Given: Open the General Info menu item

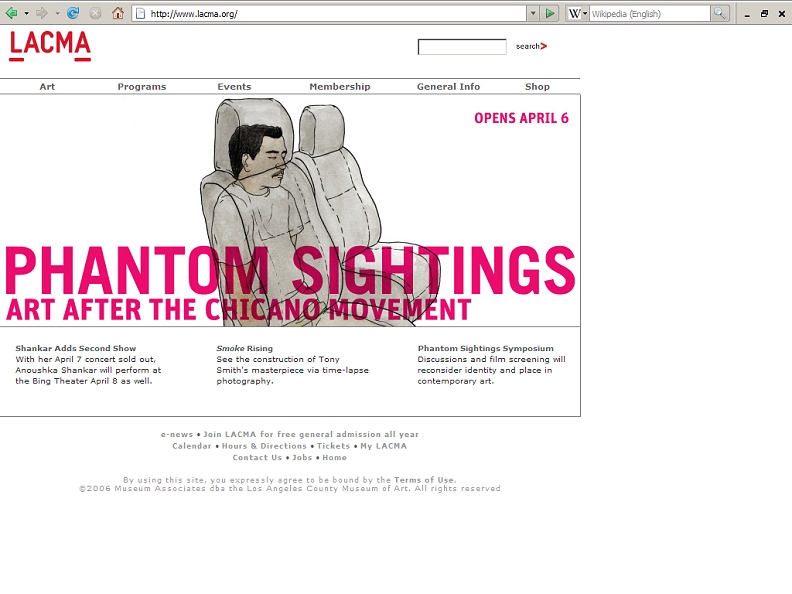Looking at the screenshot, I should pos(449,86).
